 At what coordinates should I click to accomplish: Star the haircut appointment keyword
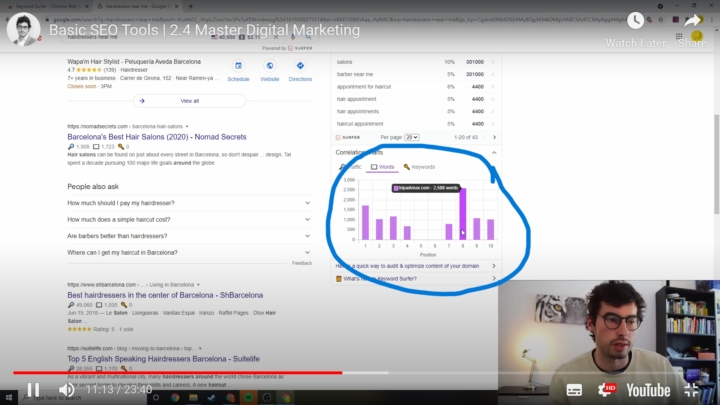click(x=493, y=124)
